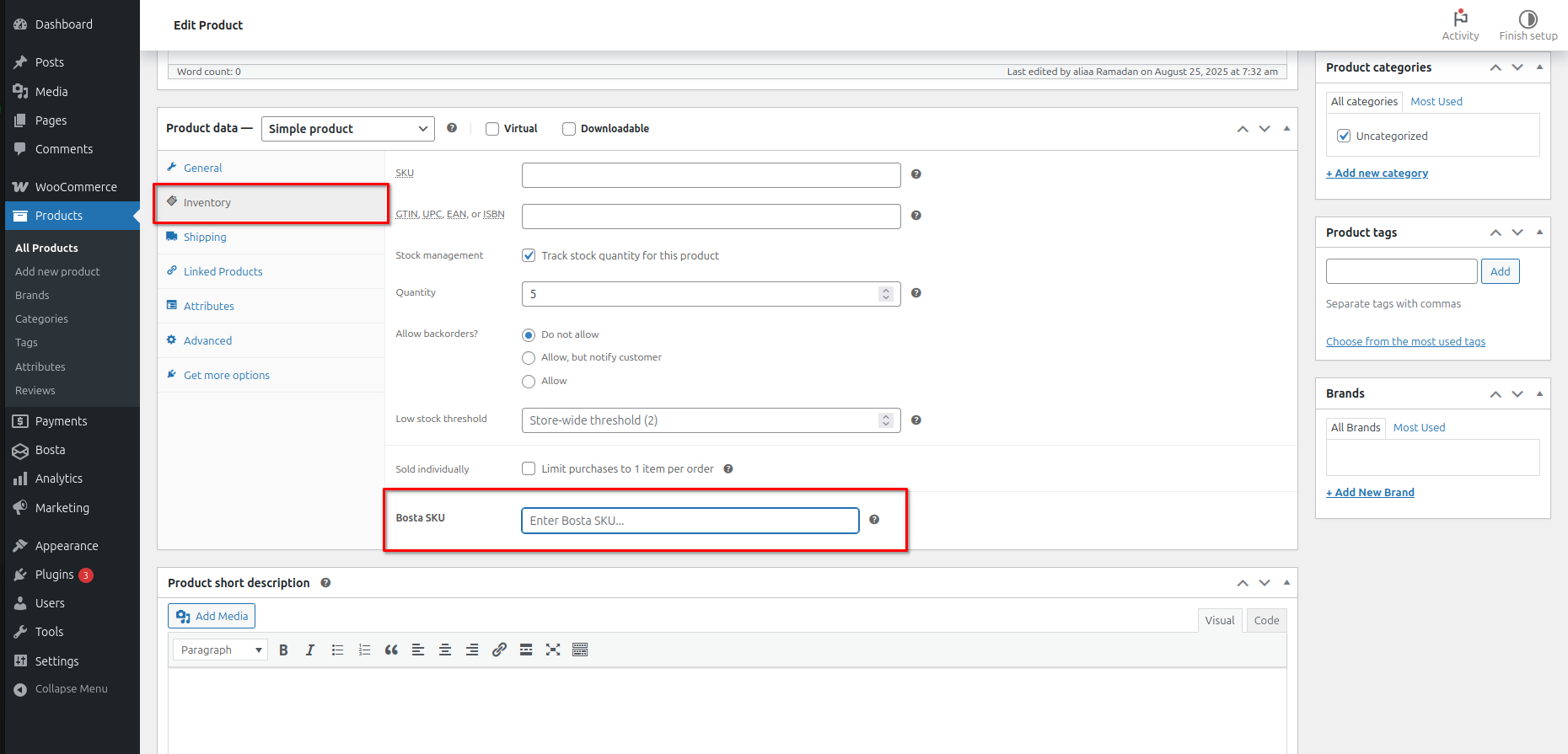Viewport: 1568px width, 754px height.
Task: Click the Low stock threshold help icon
Action: 916,420
